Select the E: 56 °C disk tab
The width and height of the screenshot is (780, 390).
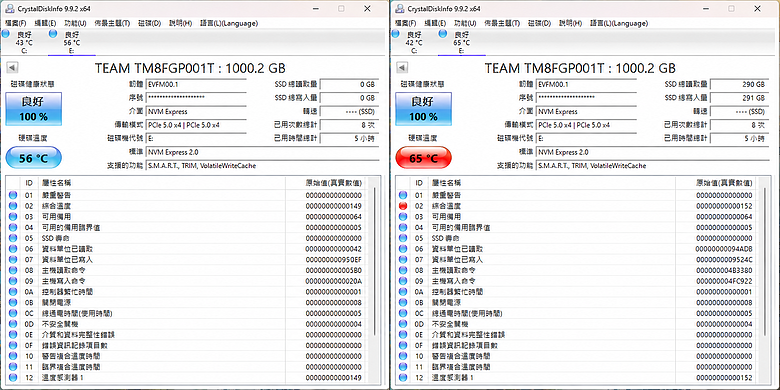[71, 42]
